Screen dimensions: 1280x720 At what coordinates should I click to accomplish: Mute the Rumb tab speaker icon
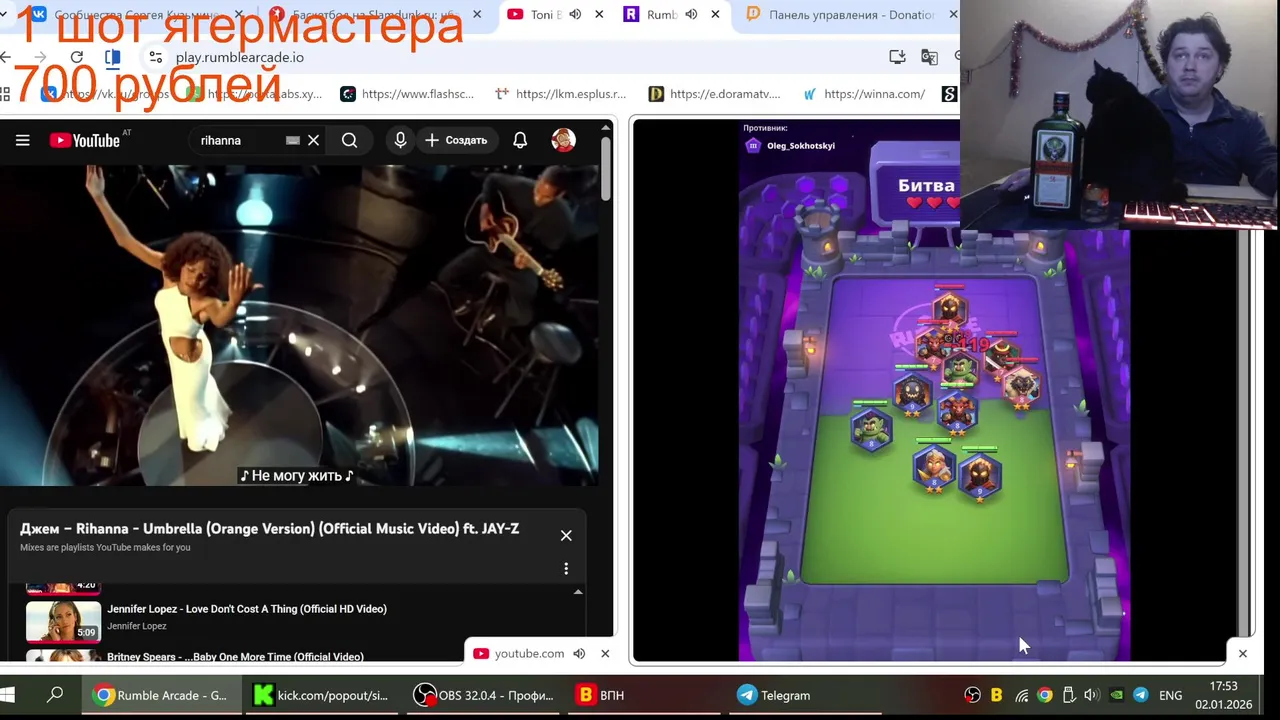(691, 15)
